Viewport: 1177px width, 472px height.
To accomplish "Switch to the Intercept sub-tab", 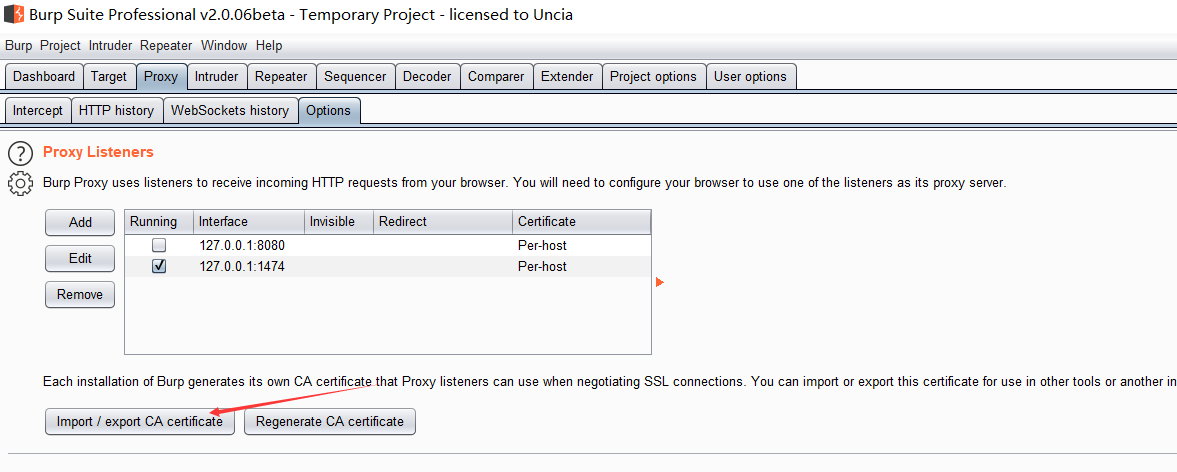I will click(38, 110).
